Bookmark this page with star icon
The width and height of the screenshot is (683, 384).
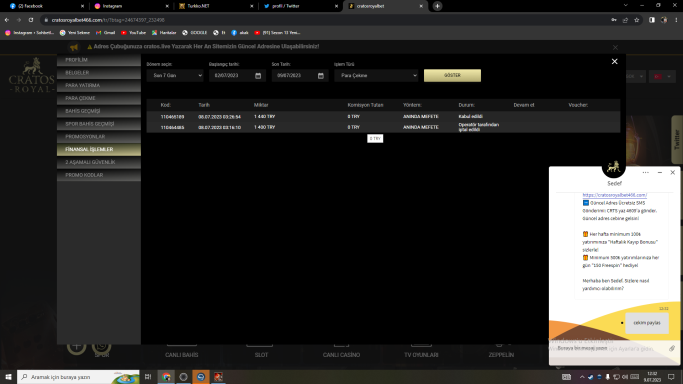pos(636,20)
